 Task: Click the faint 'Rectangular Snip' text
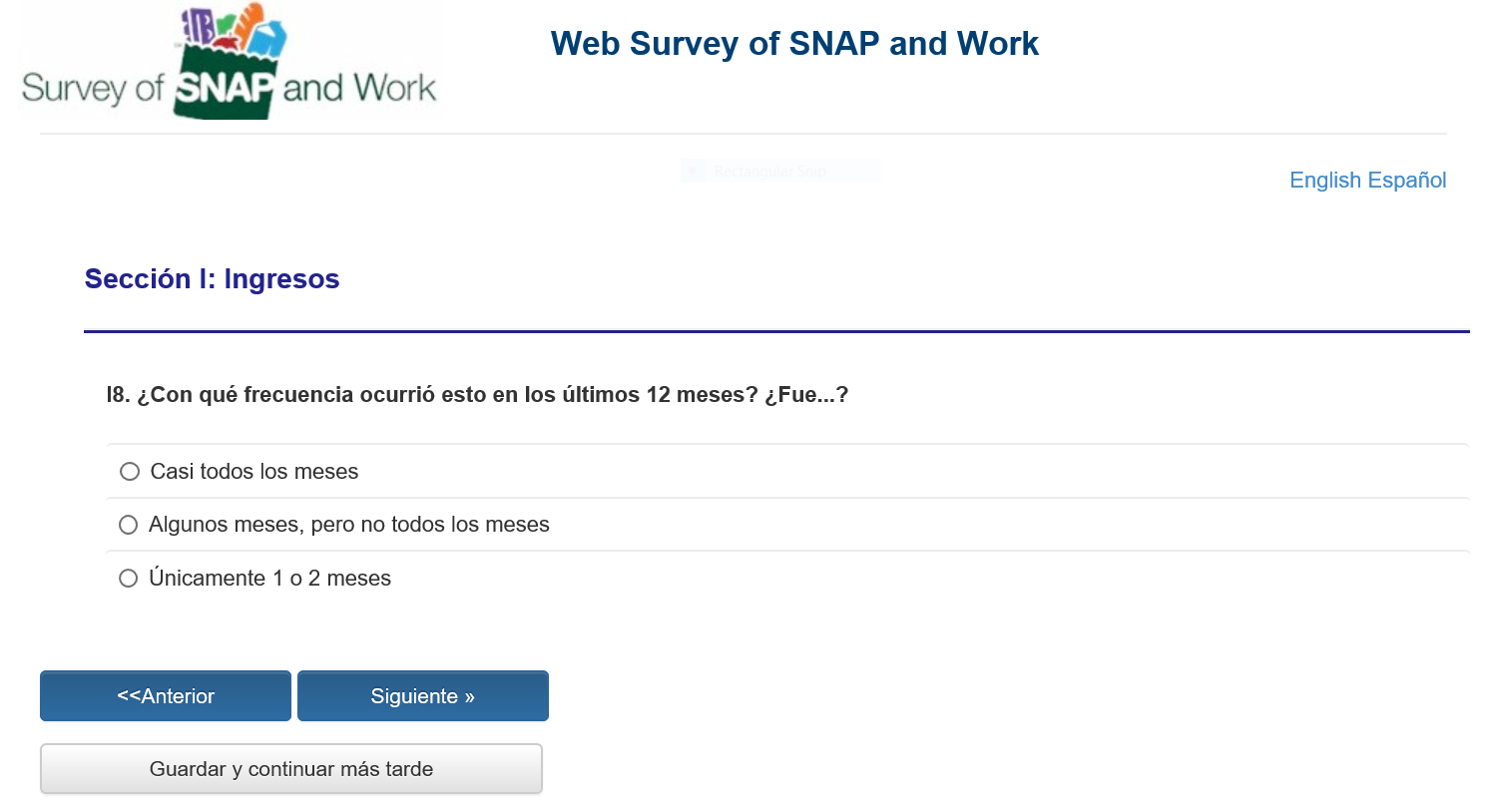click(x=769, y=172)
